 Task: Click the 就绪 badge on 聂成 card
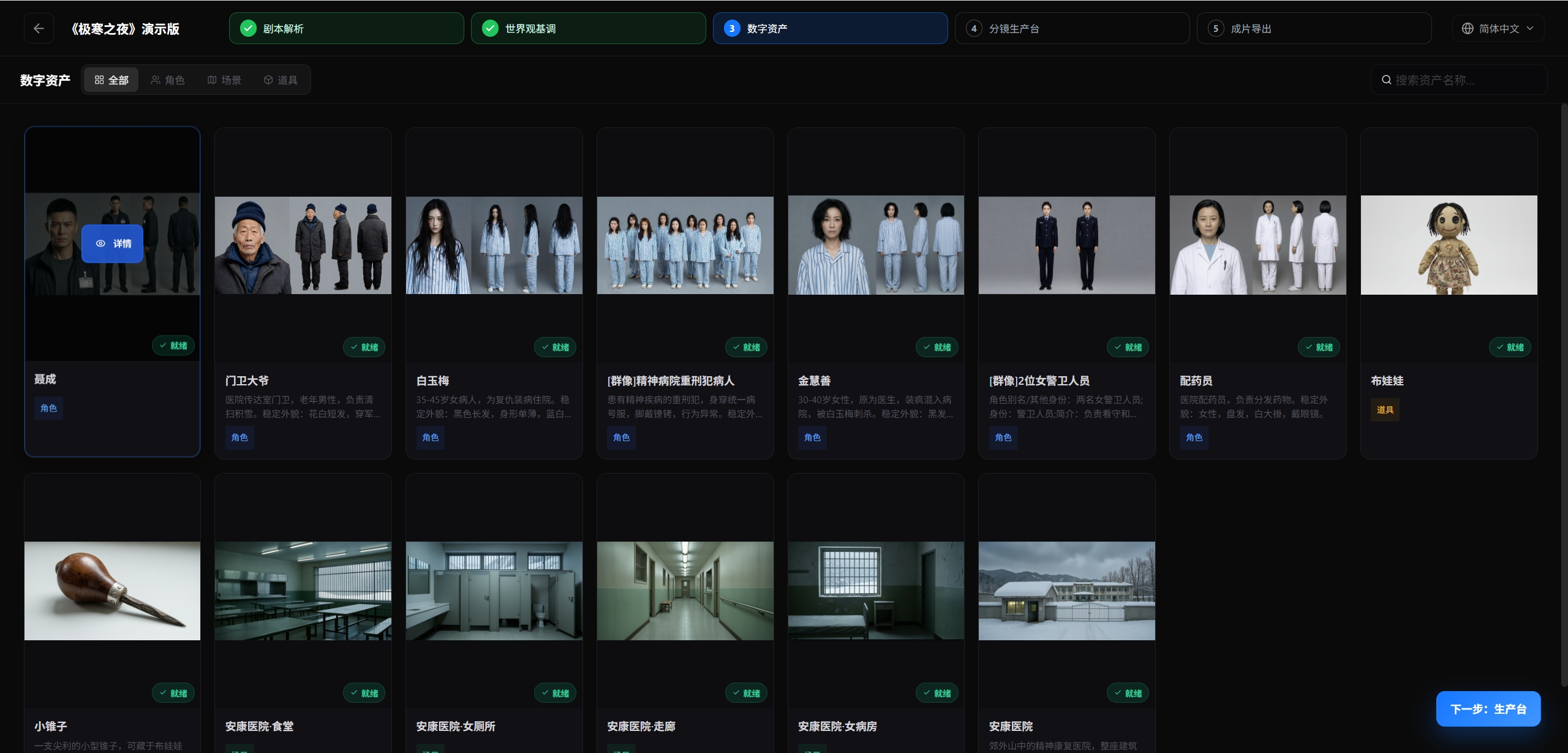[173, 346]
